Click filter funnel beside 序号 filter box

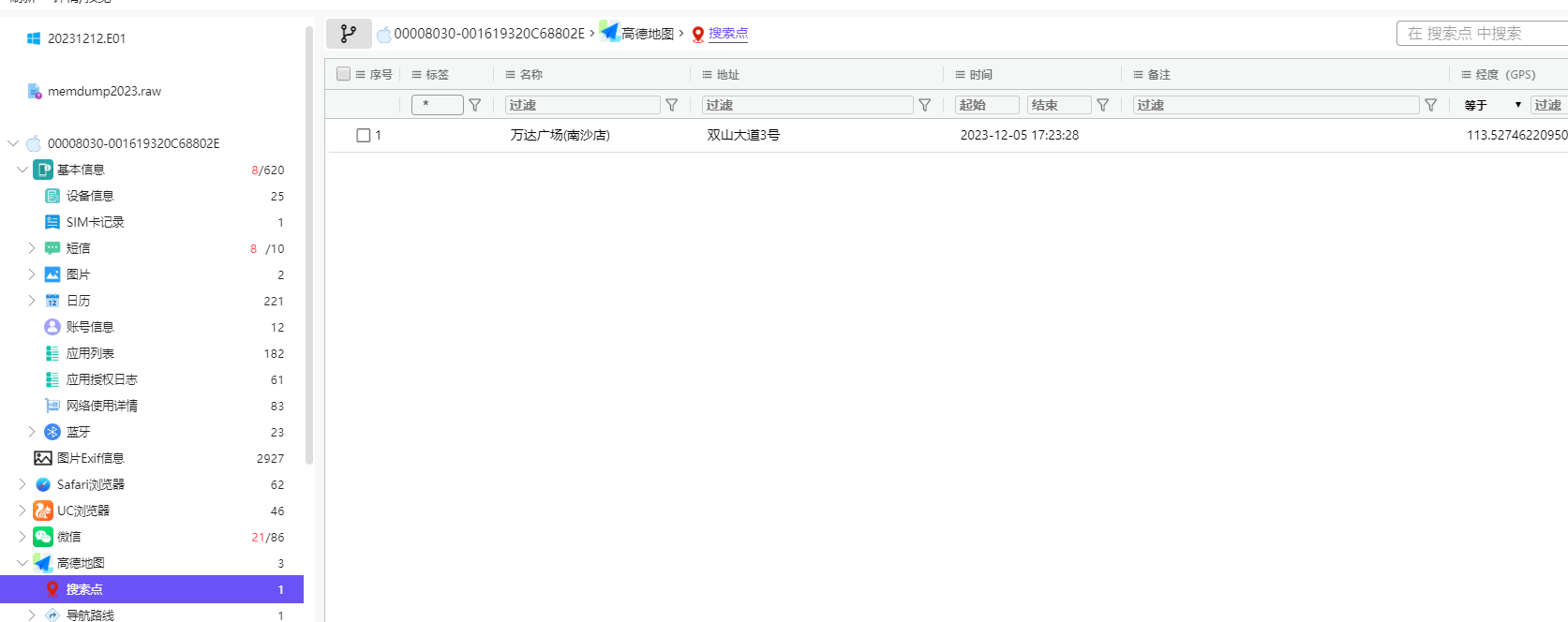click(475, 105)
